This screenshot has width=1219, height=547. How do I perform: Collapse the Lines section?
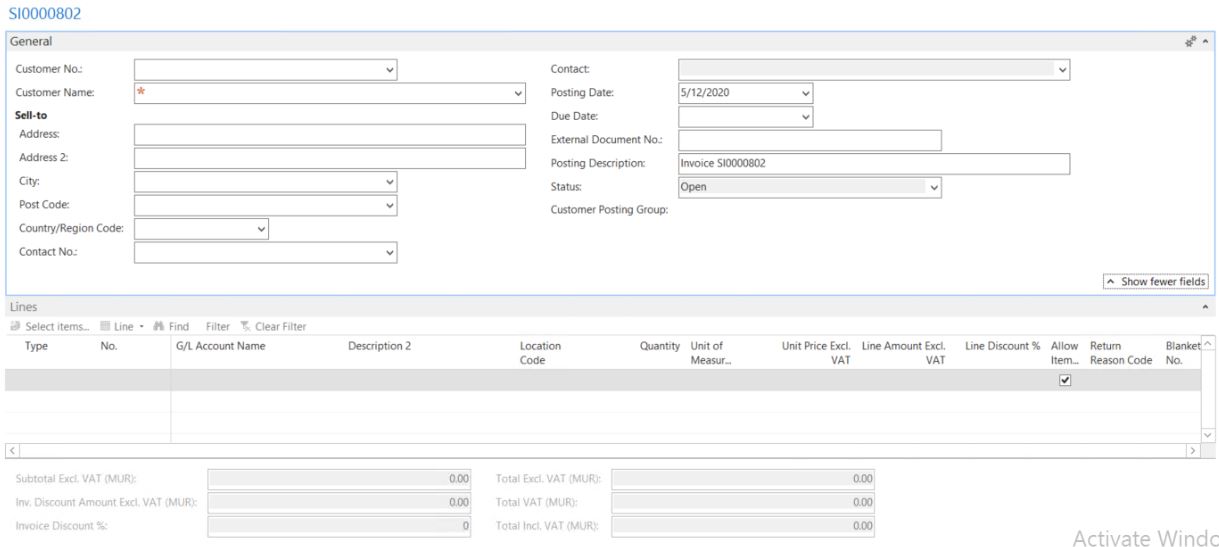click(x=1204, y=307)
